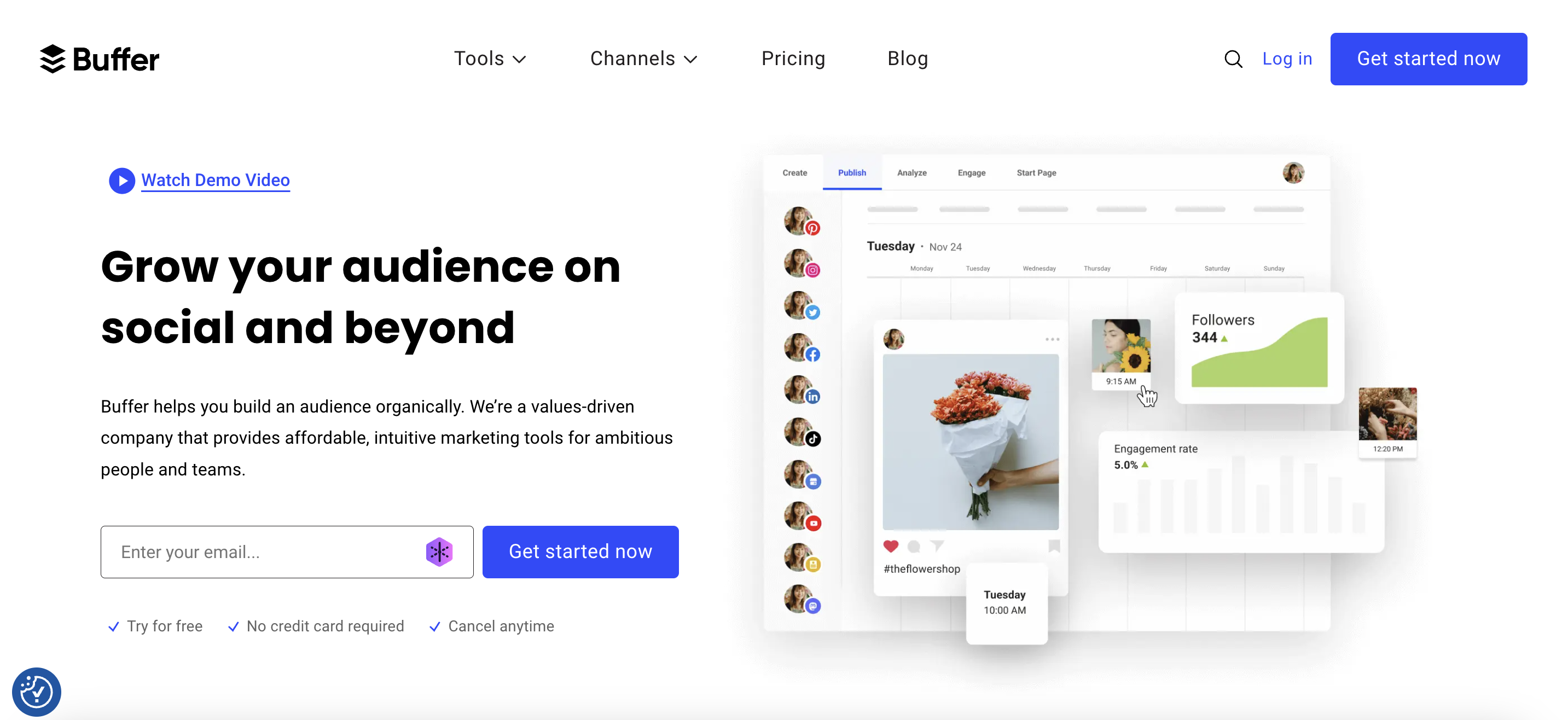The image size is (1568, 720).
Task: Click the Blog menu item
Action: (907, 58)
